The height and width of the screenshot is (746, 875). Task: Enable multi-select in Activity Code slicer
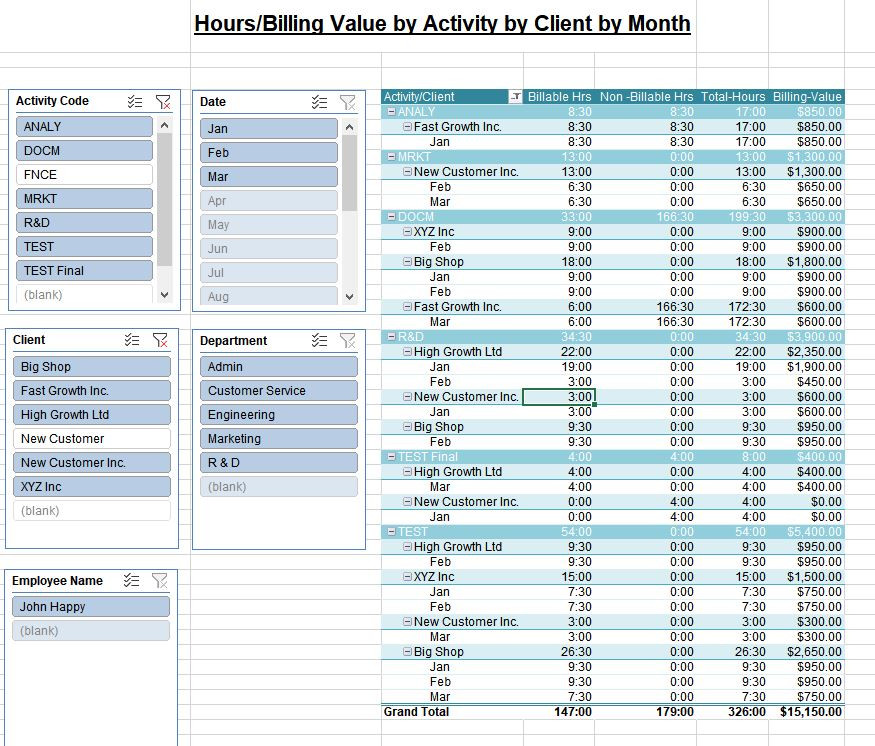click(x=135, y=100)
